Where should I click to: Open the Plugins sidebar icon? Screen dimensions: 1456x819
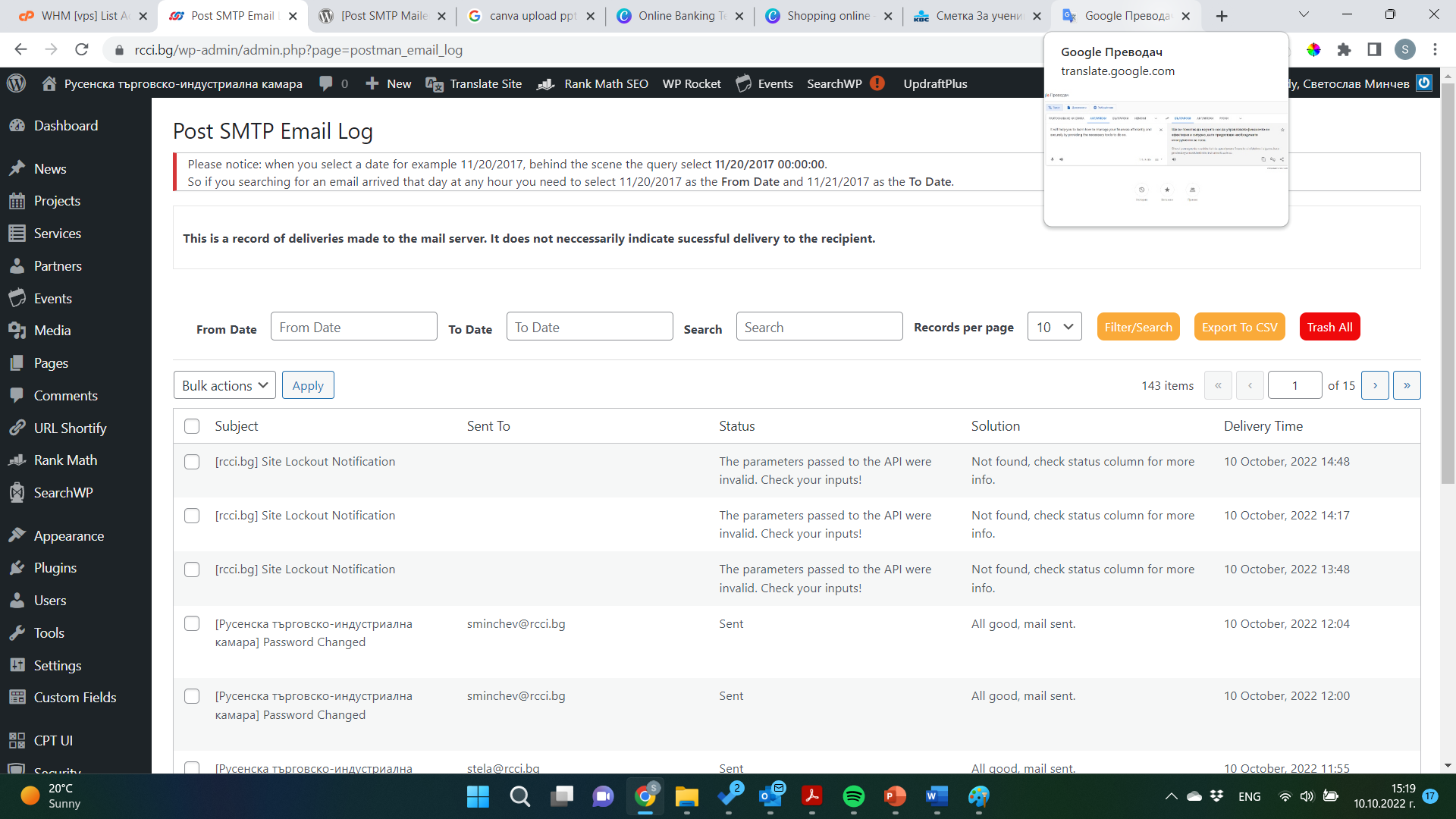(17, 568)
